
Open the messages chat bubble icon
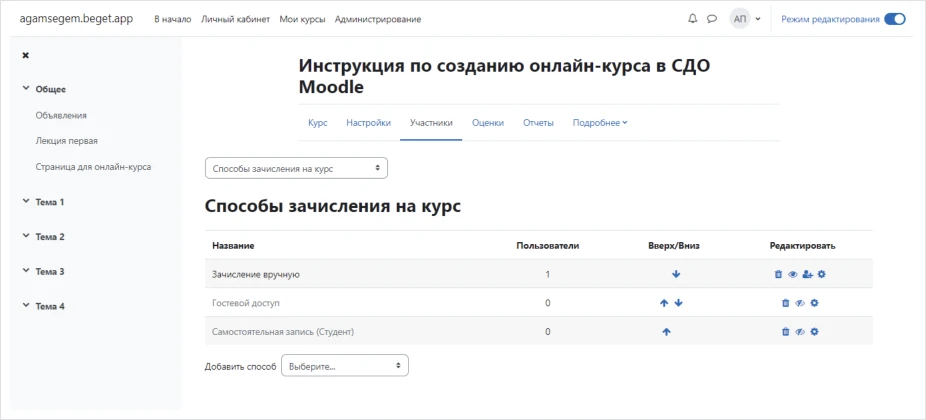point(712,19)
